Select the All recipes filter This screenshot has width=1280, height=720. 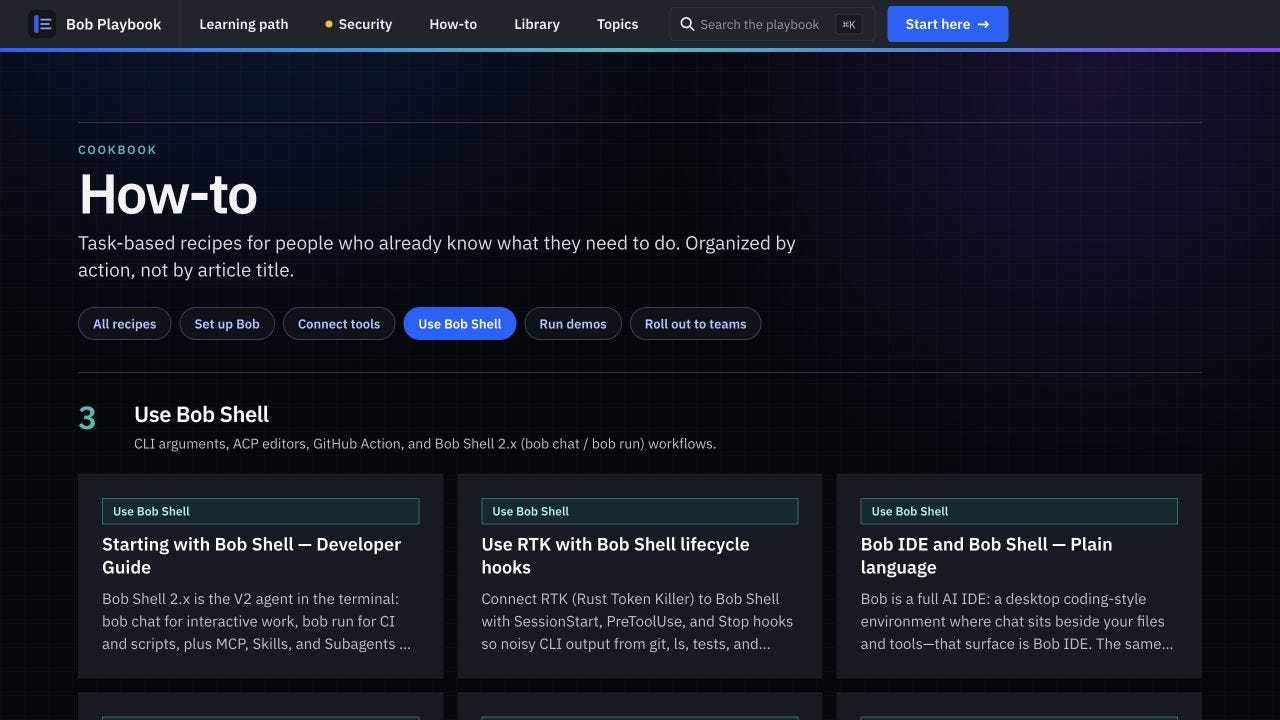(125, 324)
